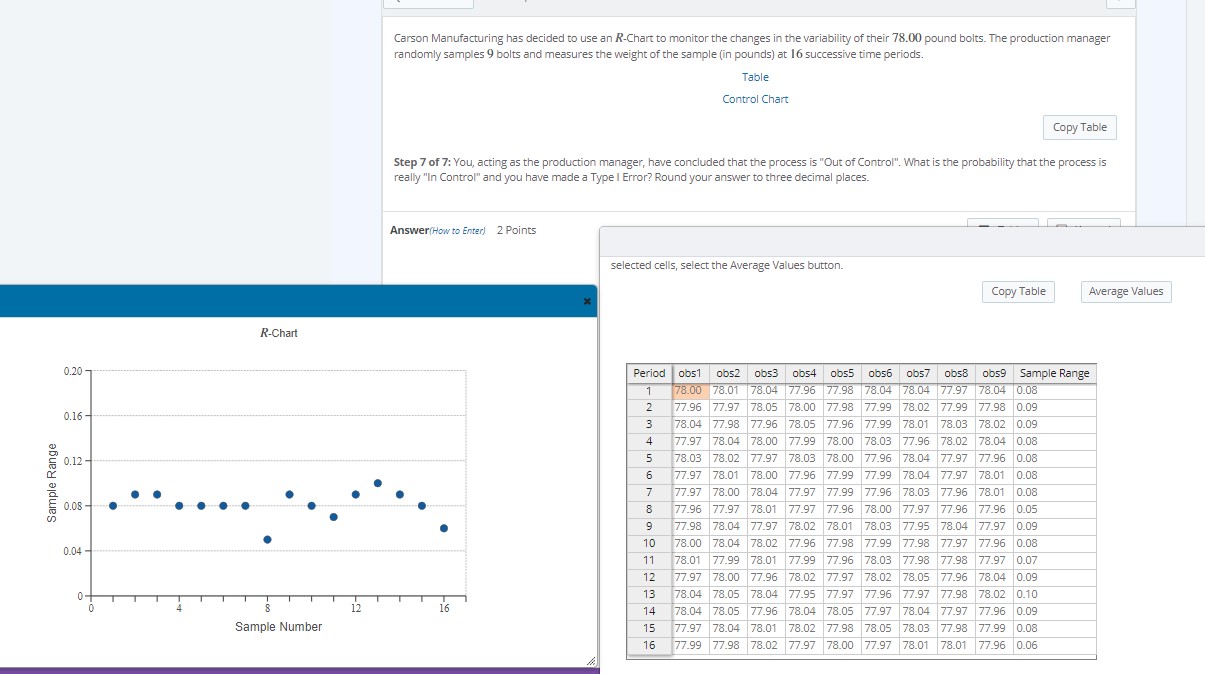Click the Period column header
The height and width of the screenshot is (674, 1205).
pyautogui.click(x=650, y=373)
